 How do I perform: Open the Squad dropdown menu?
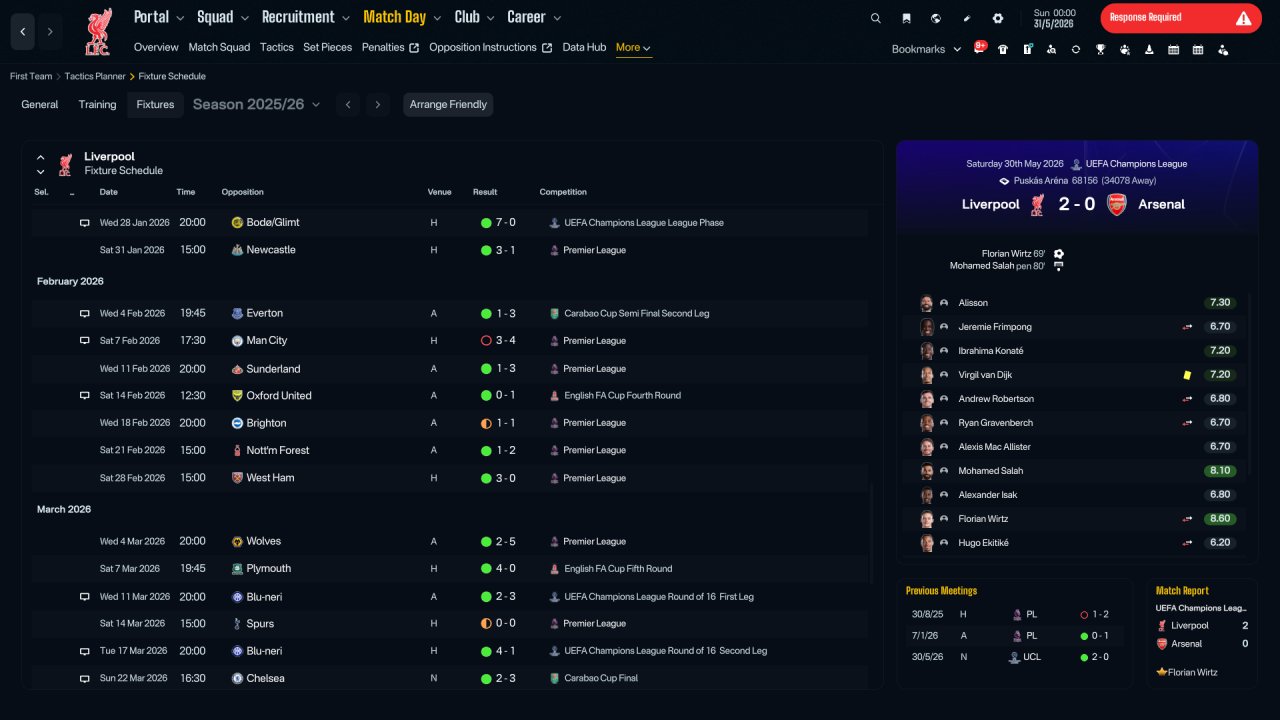[223, 17]
